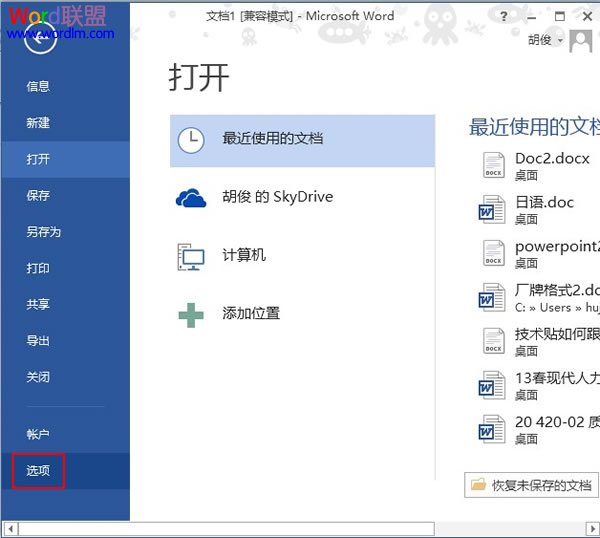Open the 信息 (Info) menu item
The height and width of the screenshot is (538, 600).
38,87
